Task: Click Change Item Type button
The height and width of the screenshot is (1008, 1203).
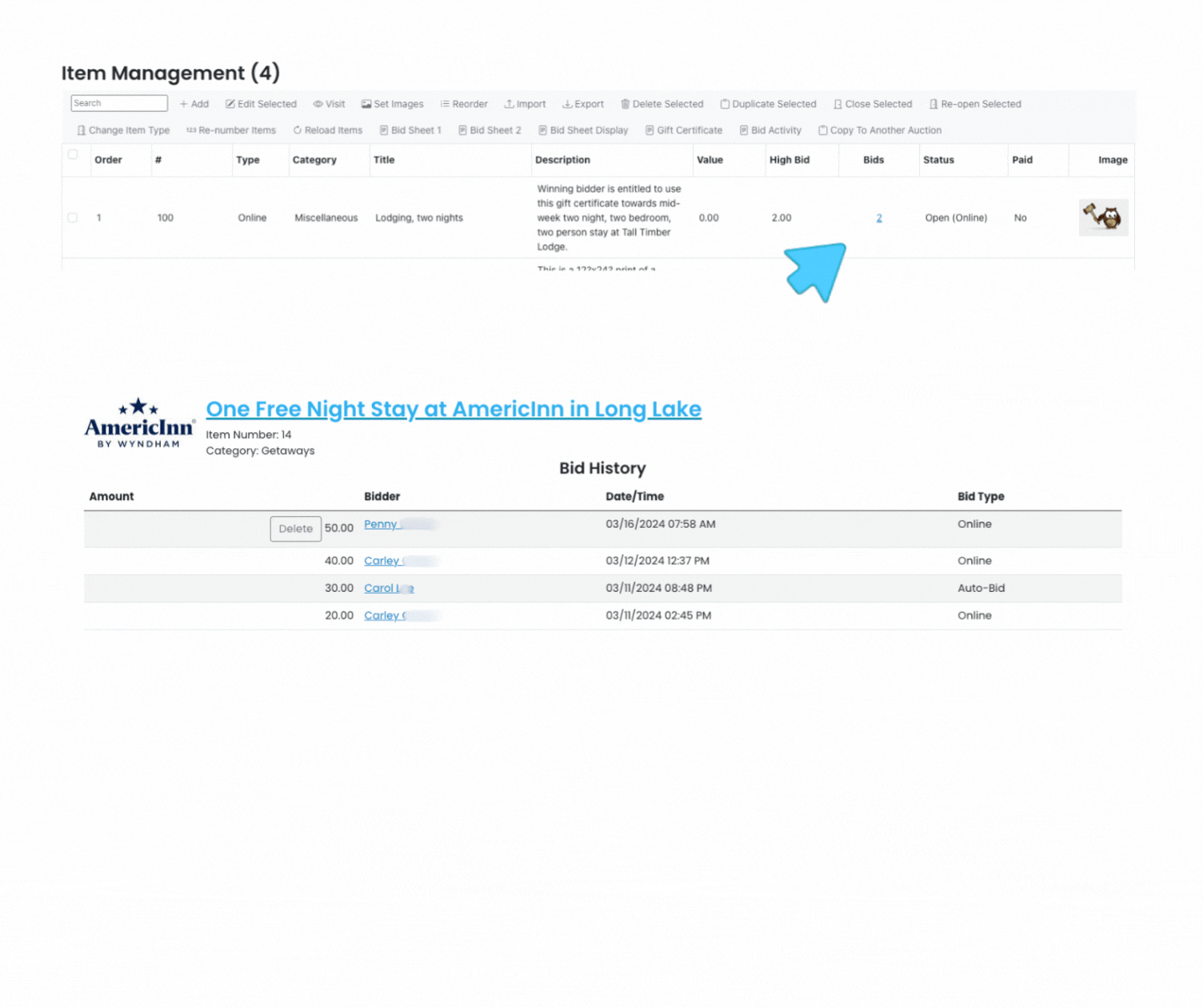Action: point(123,130)
